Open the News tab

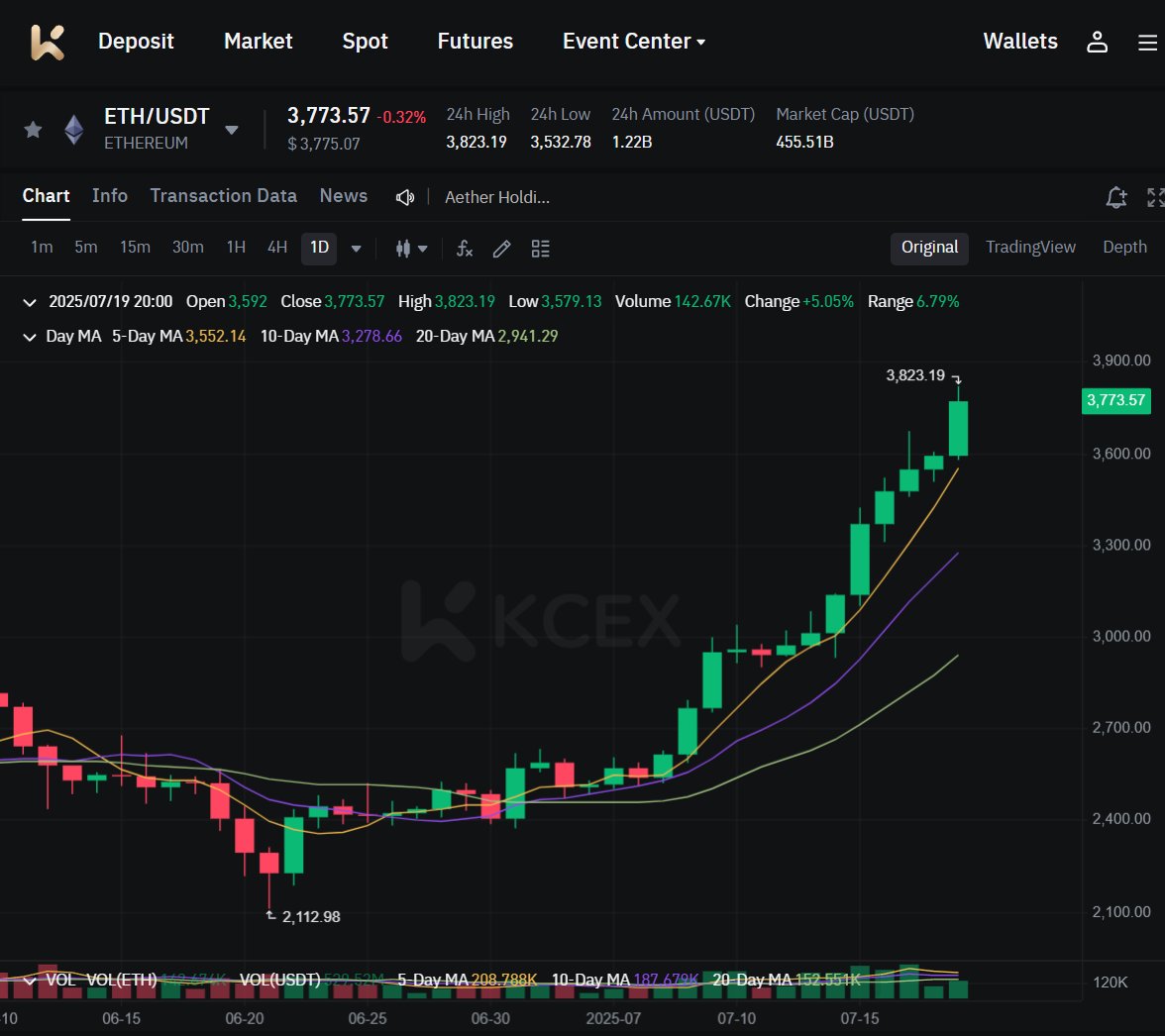pos(343,196)
